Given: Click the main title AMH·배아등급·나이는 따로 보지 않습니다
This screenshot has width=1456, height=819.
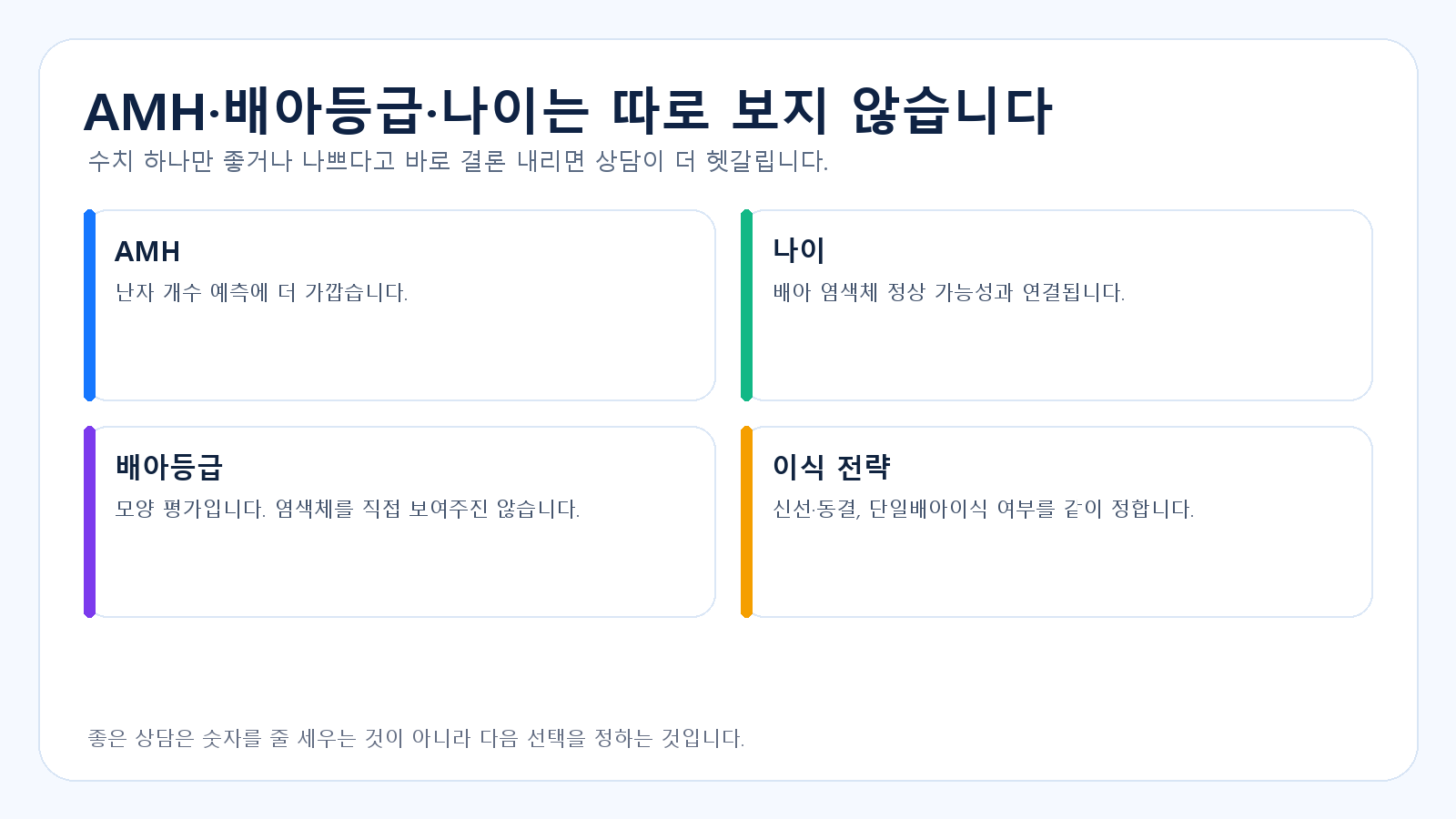Looking at the screenshot, I should tap(568, 111).
